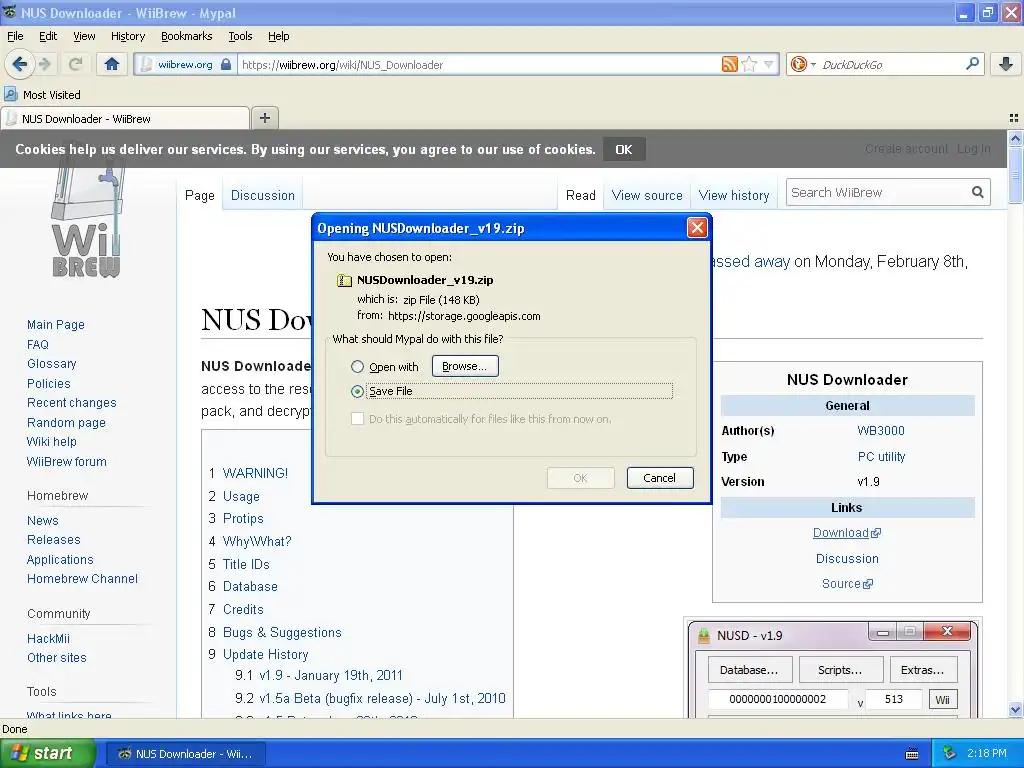
Task: Close the Opening NUSDownloader dialog
Action: (697, 228)
